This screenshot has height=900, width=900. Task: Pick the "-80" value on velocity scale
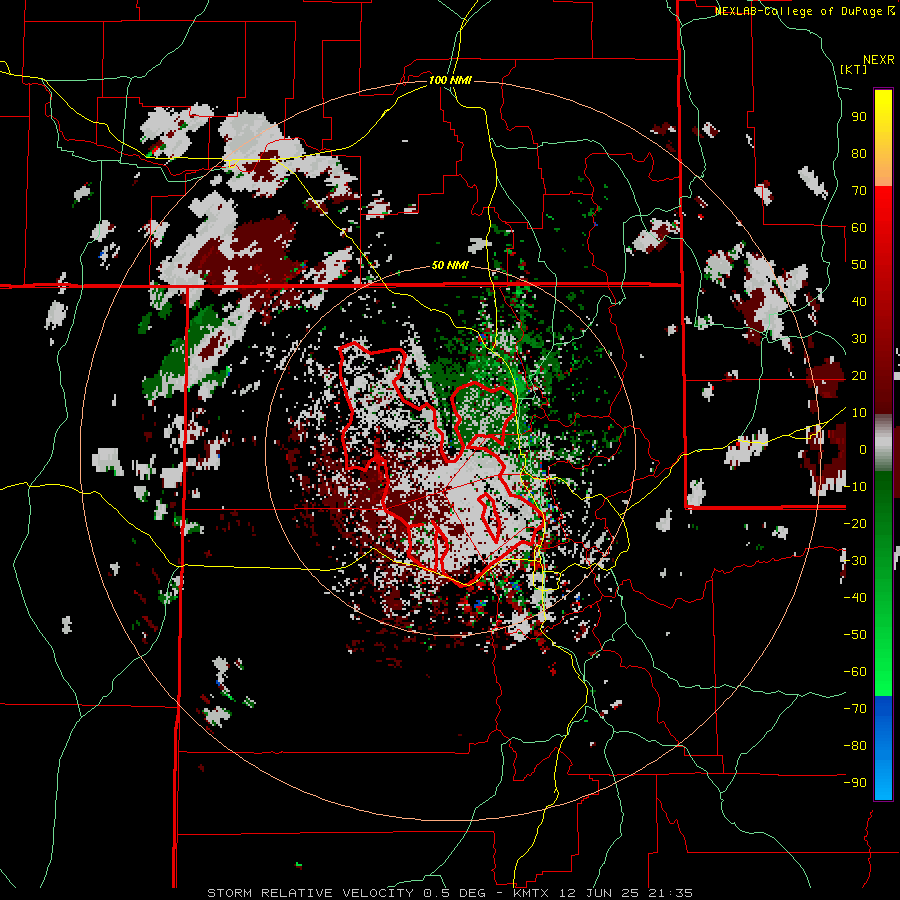click(855, 746)
